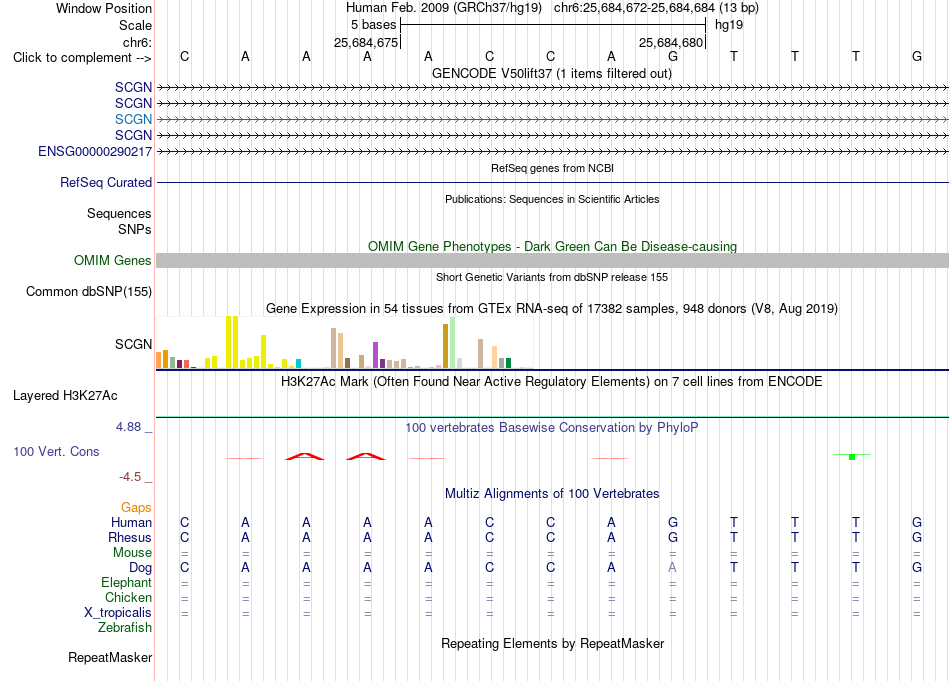950x681 pixels.
Task: Click the 4.88 upper scale value
Action: pyautogui.click(x=128, y=427)
